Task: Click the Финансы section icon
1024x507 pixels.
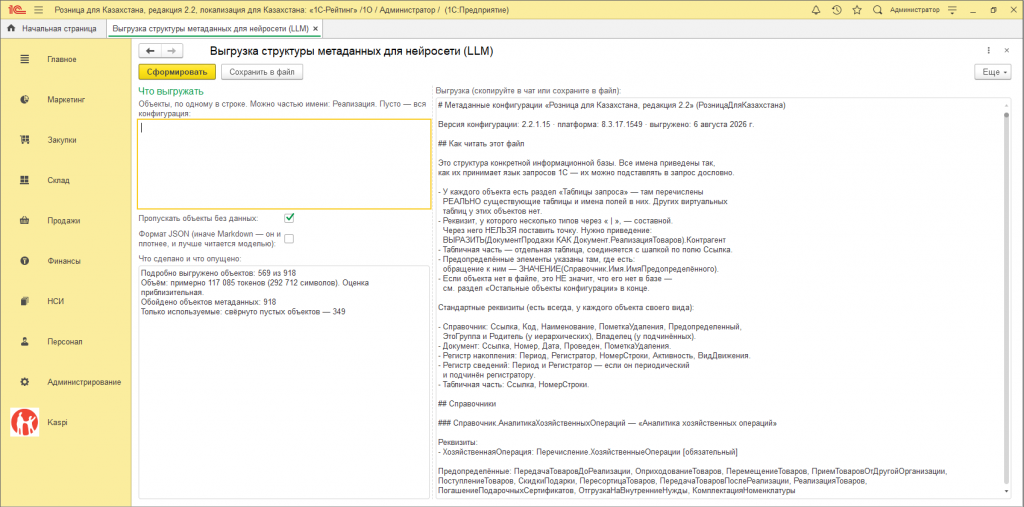Action: click(25, 261)
